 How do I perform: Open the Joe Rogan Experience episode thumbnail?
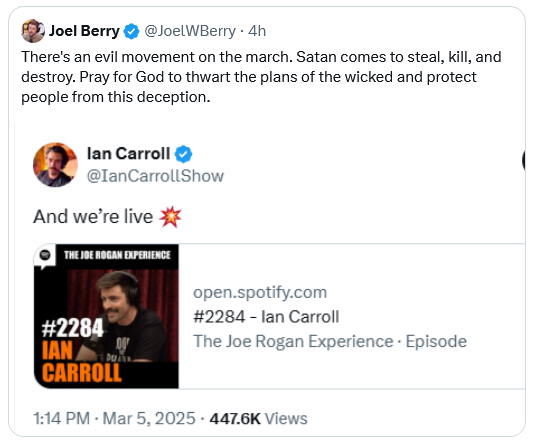click(x=106, y=316)
